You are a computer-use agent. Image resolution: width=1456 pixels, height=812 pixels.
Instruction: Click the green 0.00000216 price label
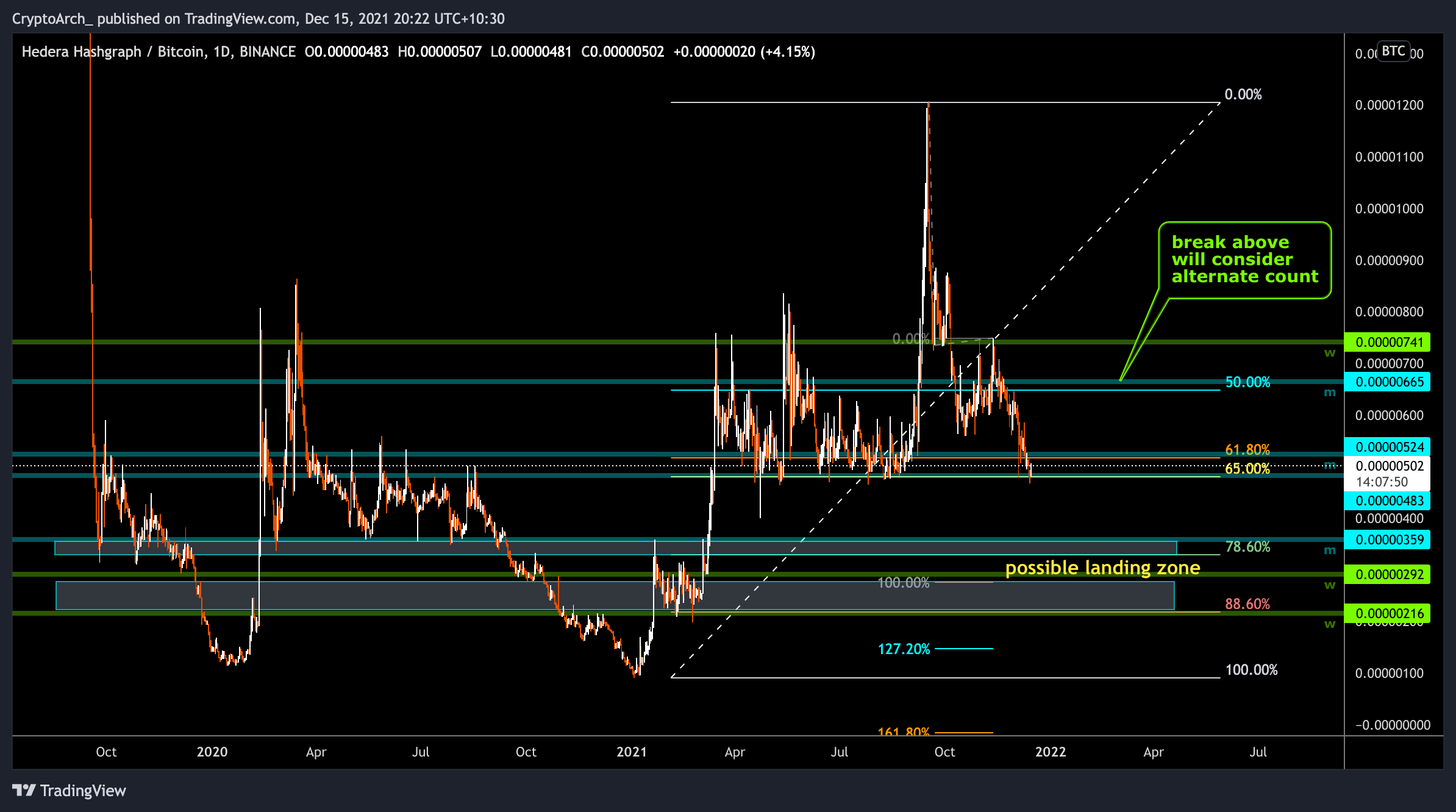coord(1387,613)
